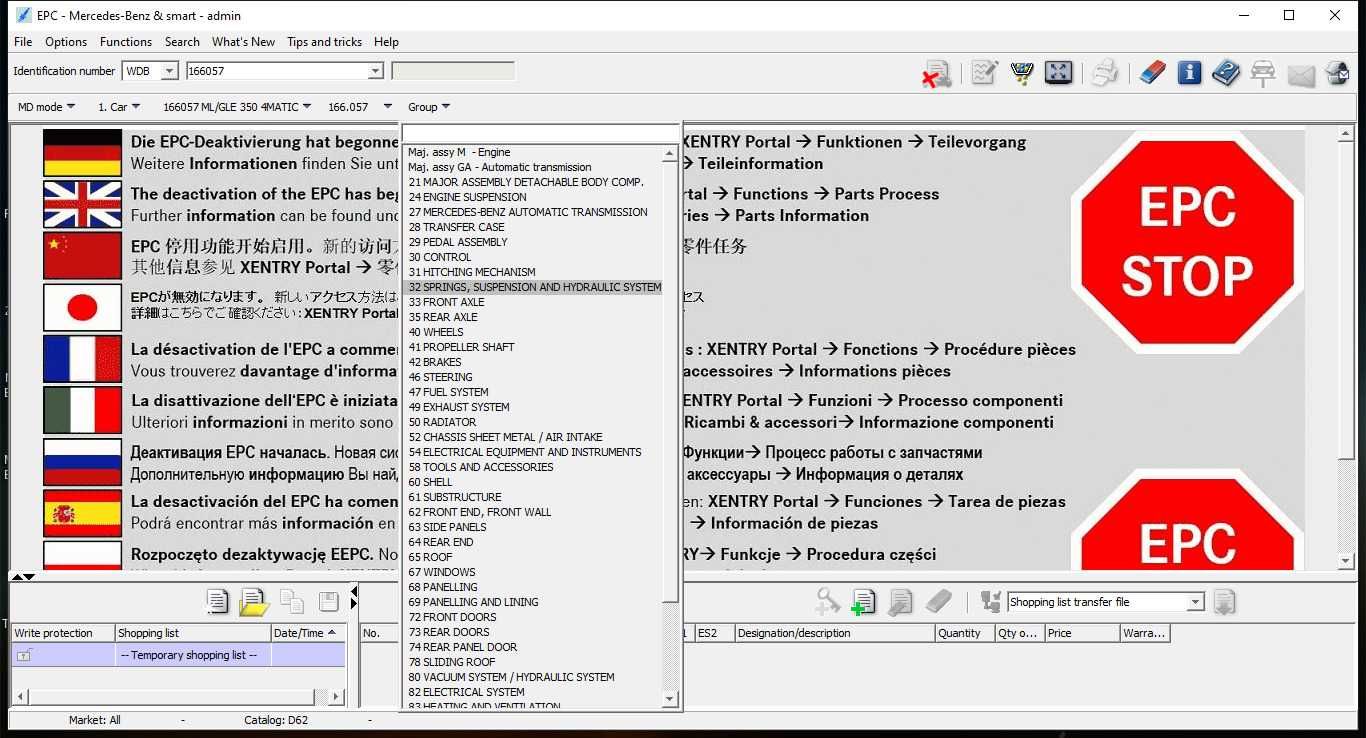This screenshot has width=1366, height=738.
Task: Click the copy shopping list icon
Action: [292, 601]
